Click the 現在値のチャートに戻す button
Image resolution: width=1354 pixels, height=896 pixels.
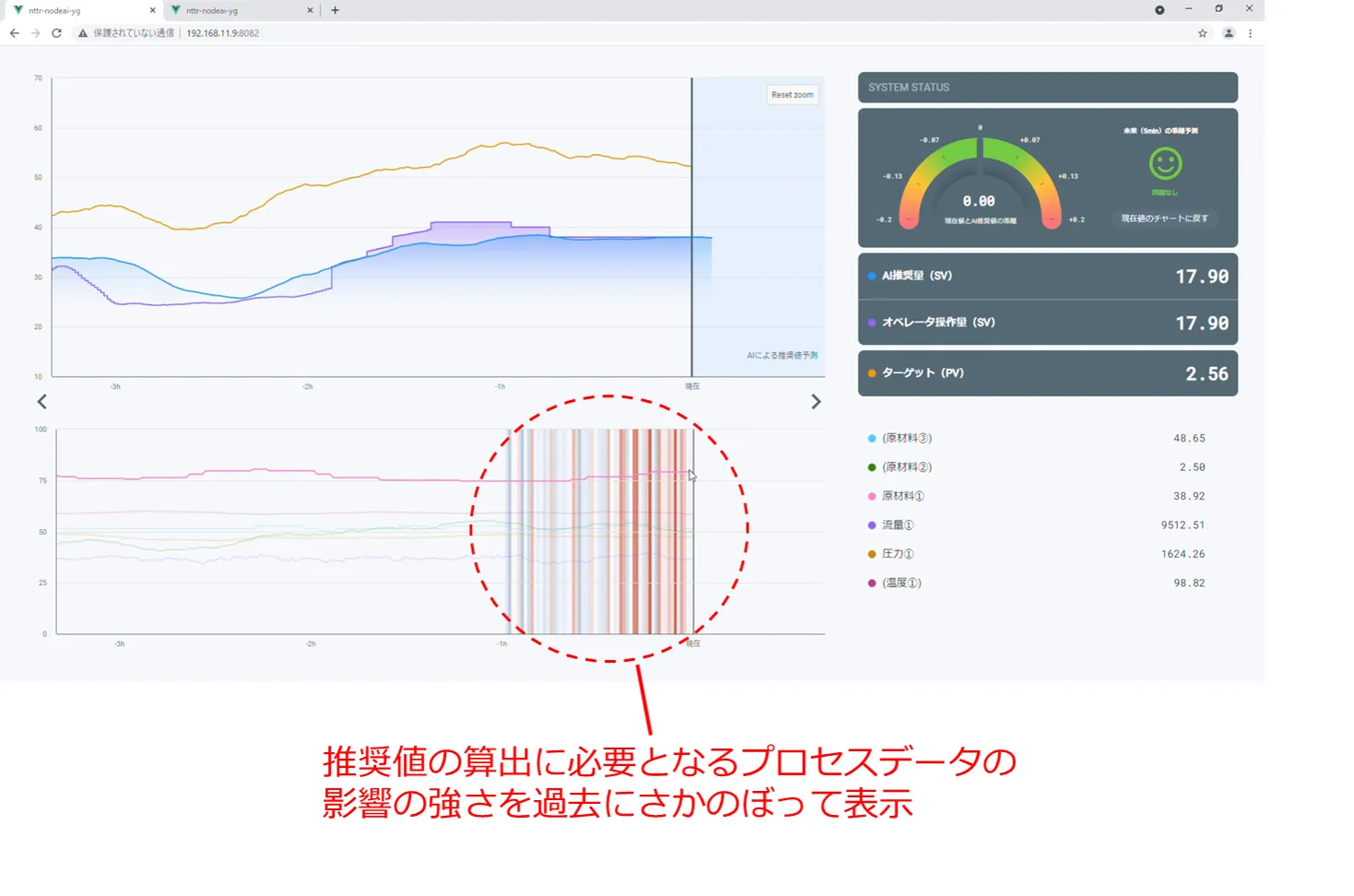(1165, 218)
